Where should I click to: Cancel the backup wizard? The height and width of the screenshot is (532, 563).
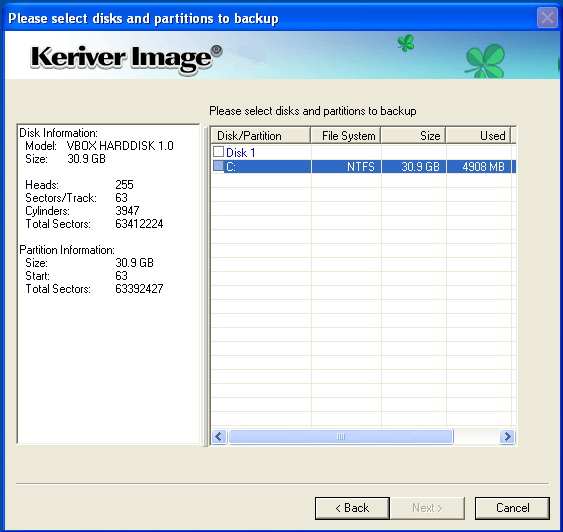512,508
